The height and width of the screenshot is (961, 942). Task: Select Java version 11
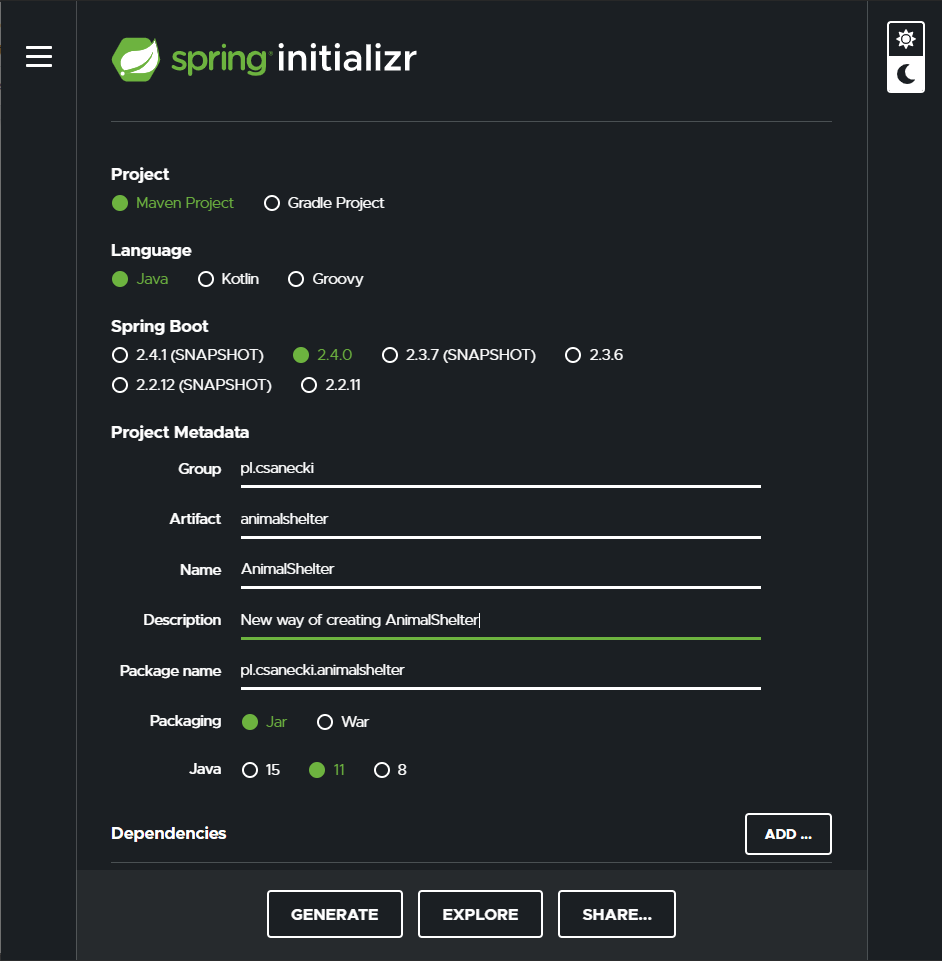point(327,770)
